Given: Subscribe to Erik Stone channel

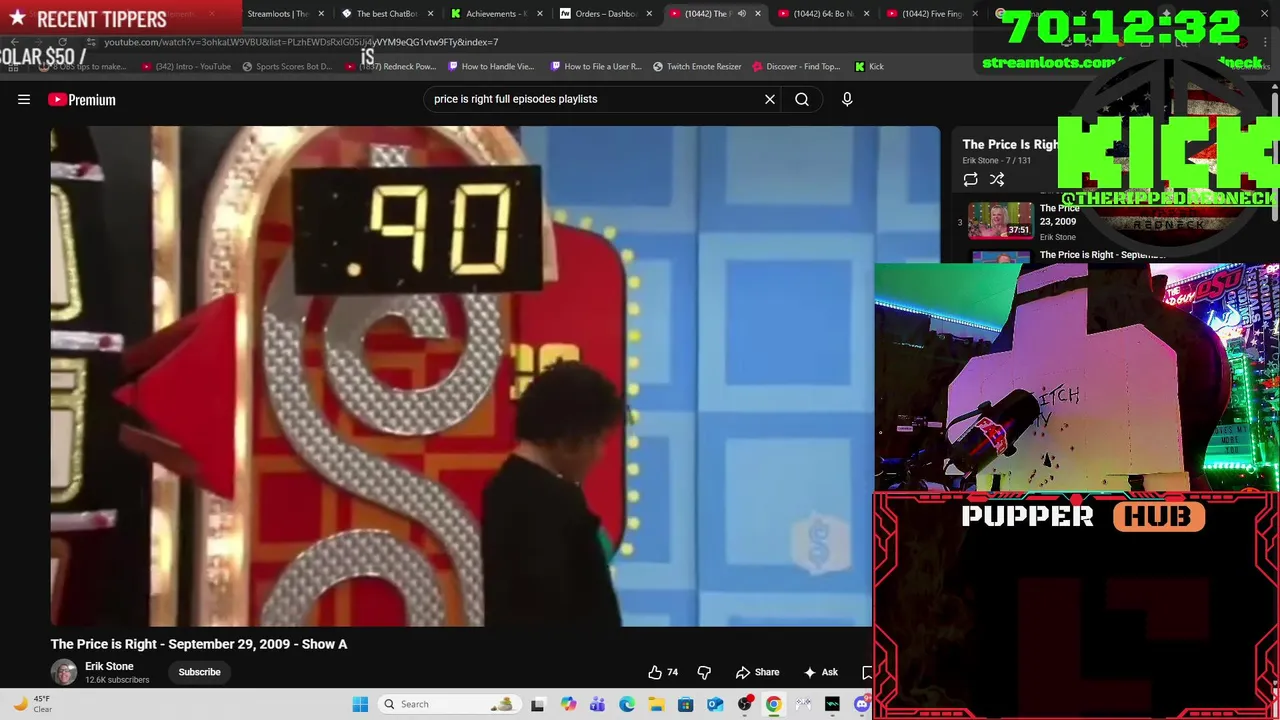Looking at the screenshot, I should (199, 672).
